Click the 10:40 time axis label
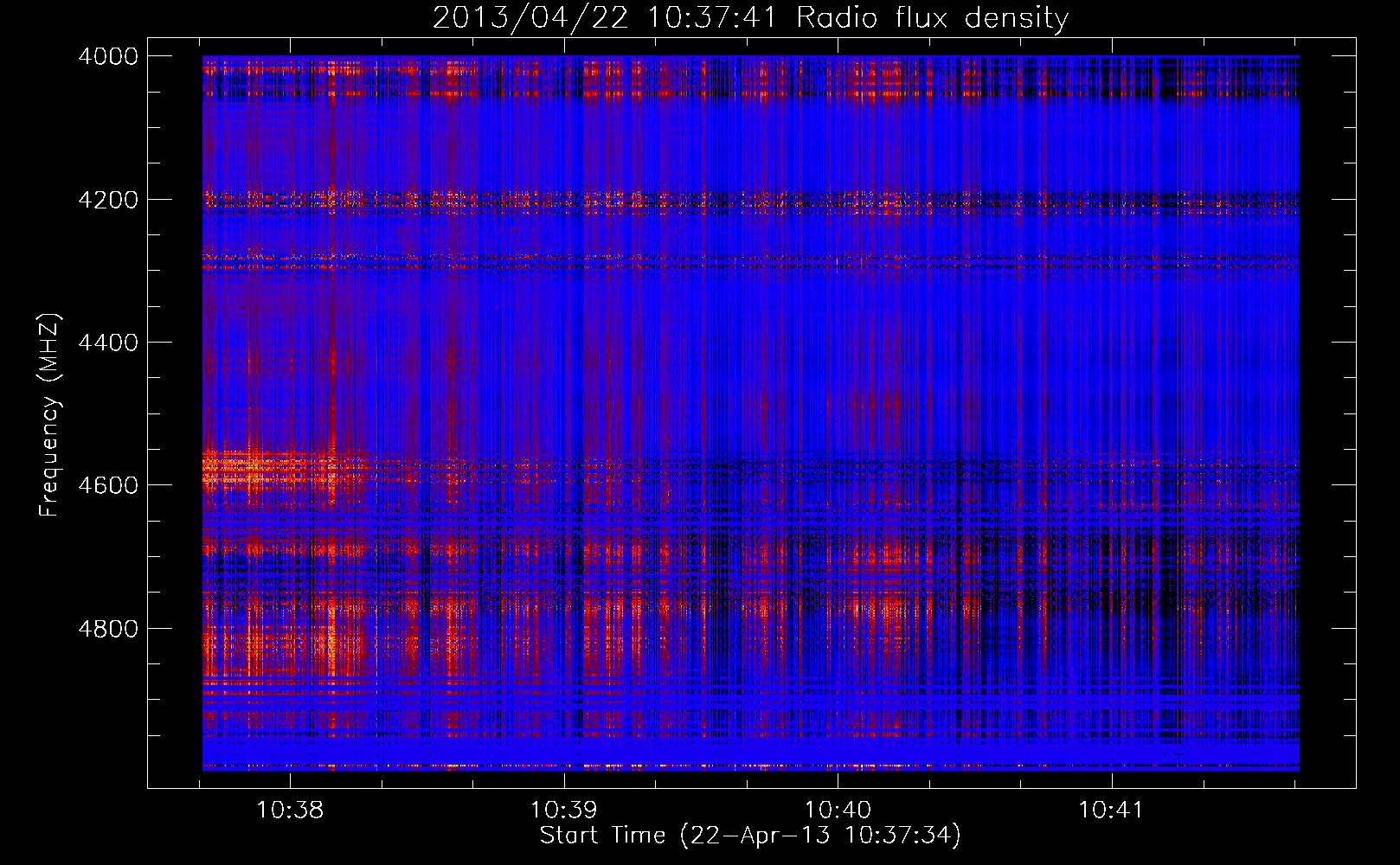Viewport: 1400px width, 865px height. pos(838,810)
